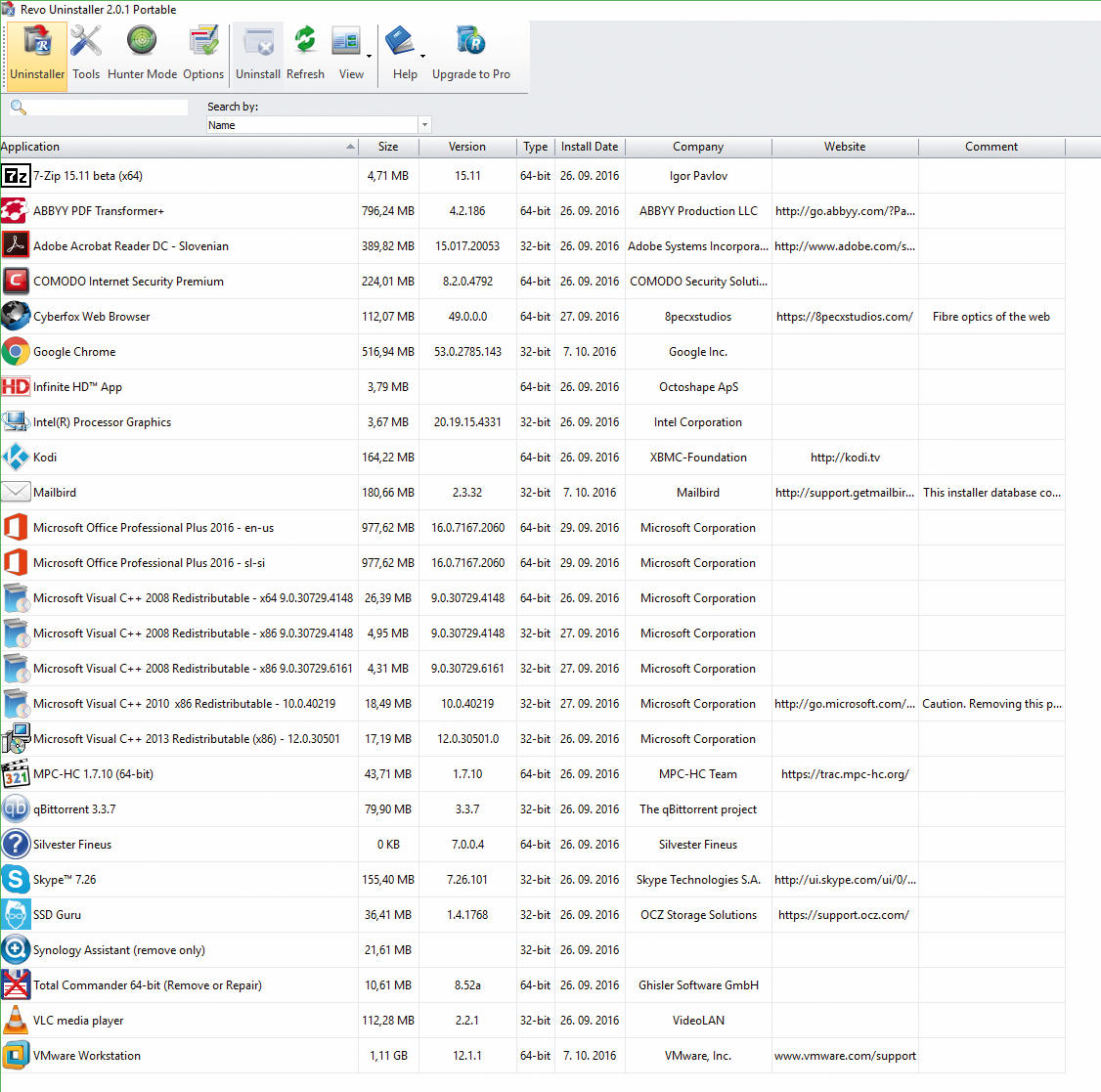Sort by Comment column header
Viewport: 1101px width, 1092px height.
click(x=991, y=147)
